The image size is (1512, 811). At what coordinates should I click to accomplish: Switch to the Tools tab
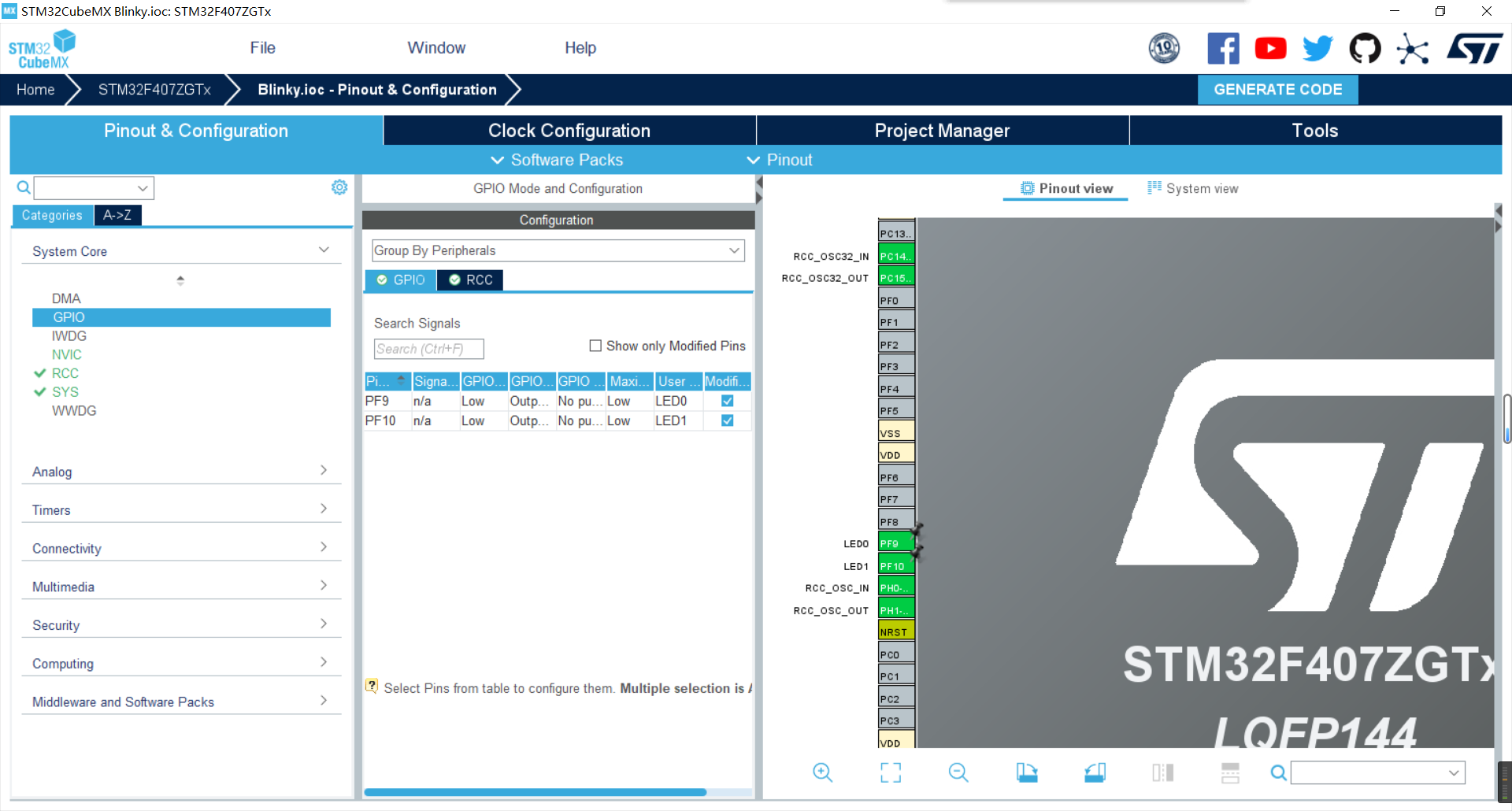pyautogui.click(x=1315, y=131)
